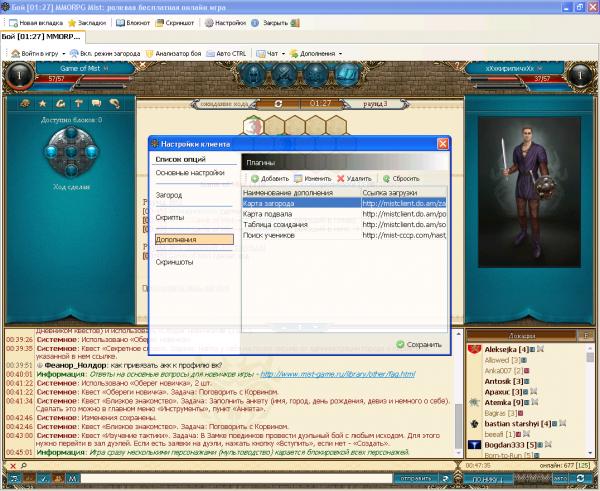Click the отправить send button

pyautogui.click(x=416, y=479)
